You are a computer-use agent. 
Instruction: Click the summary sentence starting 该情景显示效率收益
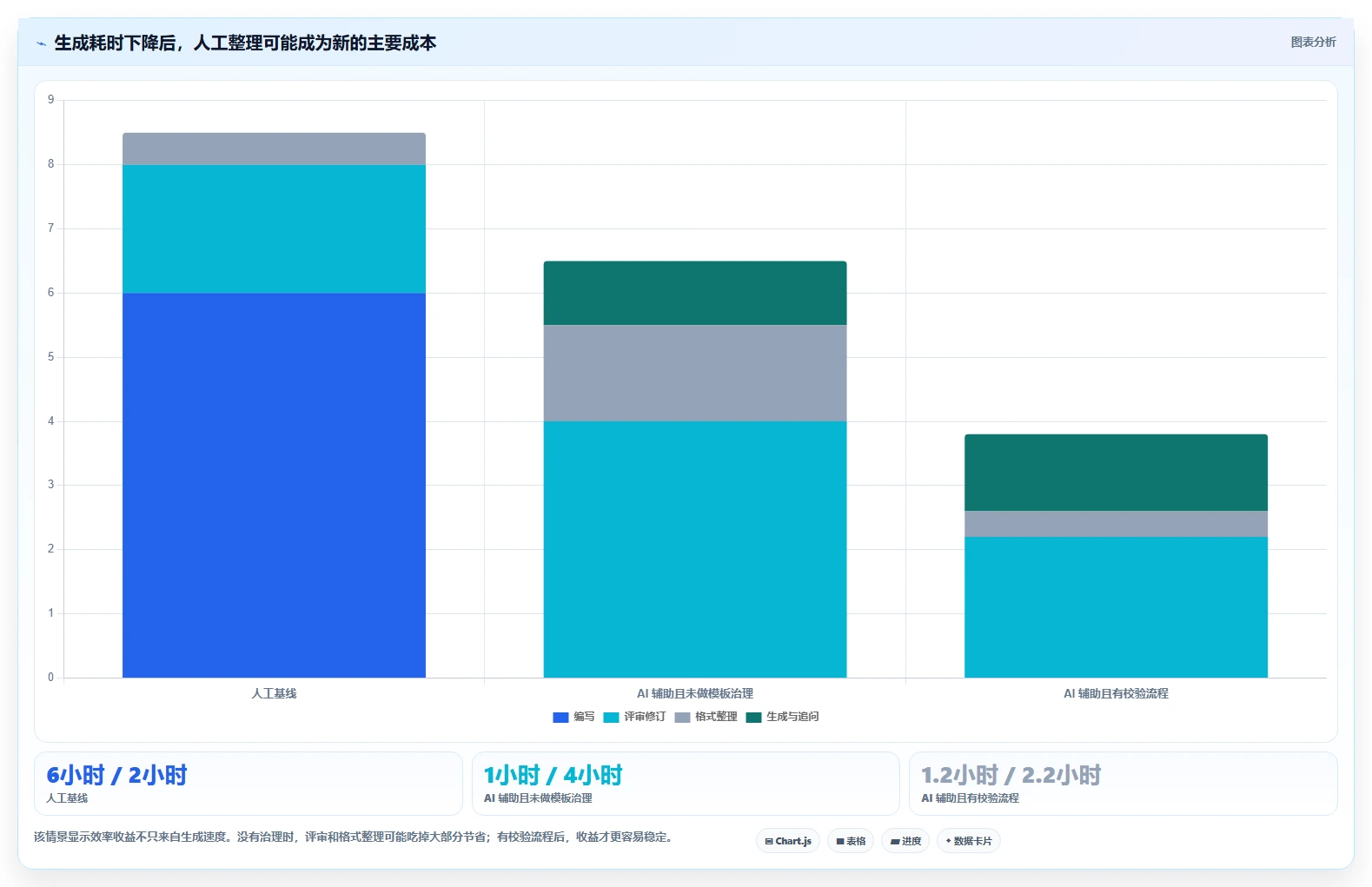pyautogui.click(x=353, y=837)
